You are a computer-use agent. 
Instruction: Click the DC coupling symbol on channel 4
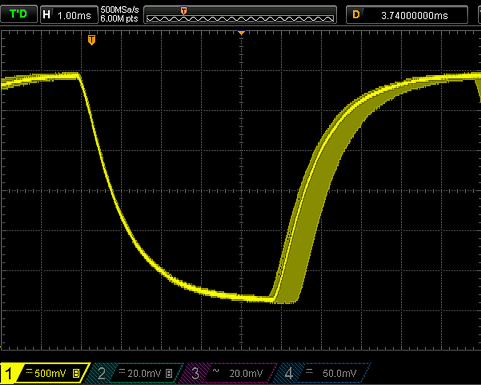(309, 371)
